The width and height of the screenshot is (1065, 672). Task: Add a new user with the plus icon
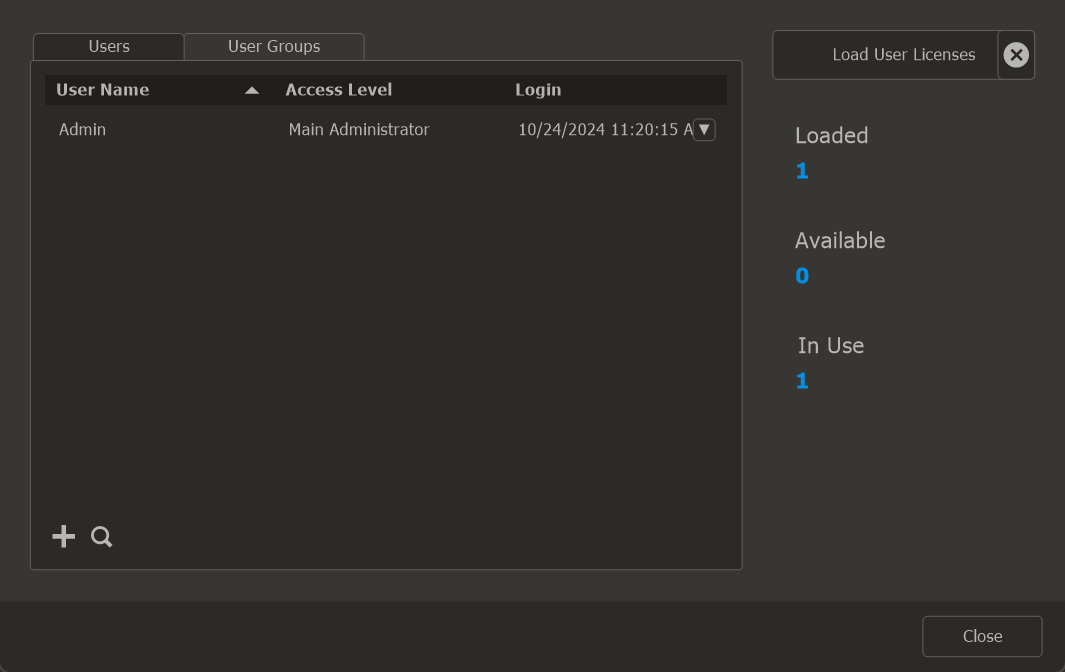pyautogui.click(x=63, y=536)
